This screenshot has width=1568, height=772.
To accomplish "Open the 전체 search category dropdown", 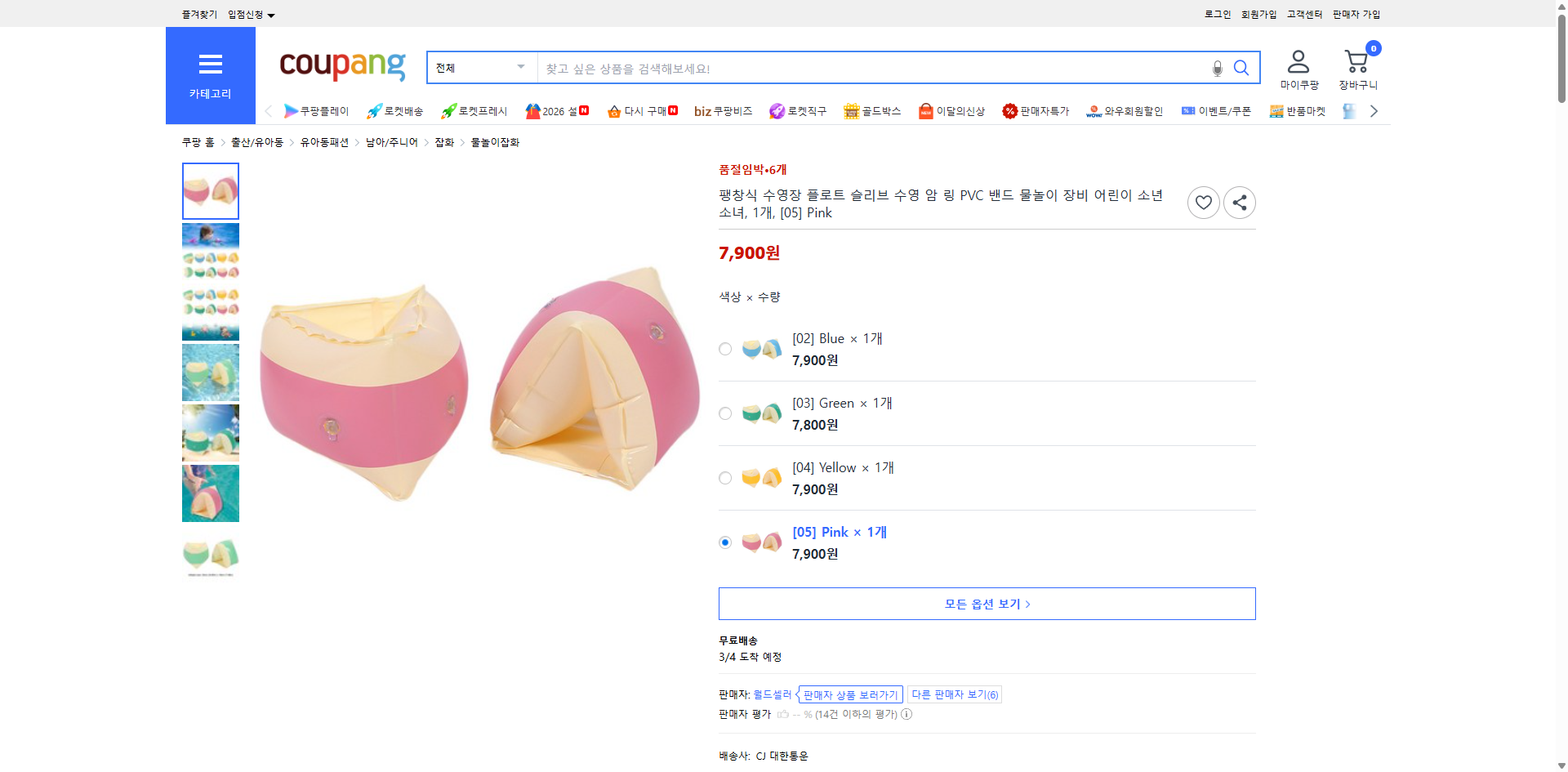I will tap(481, 67).
